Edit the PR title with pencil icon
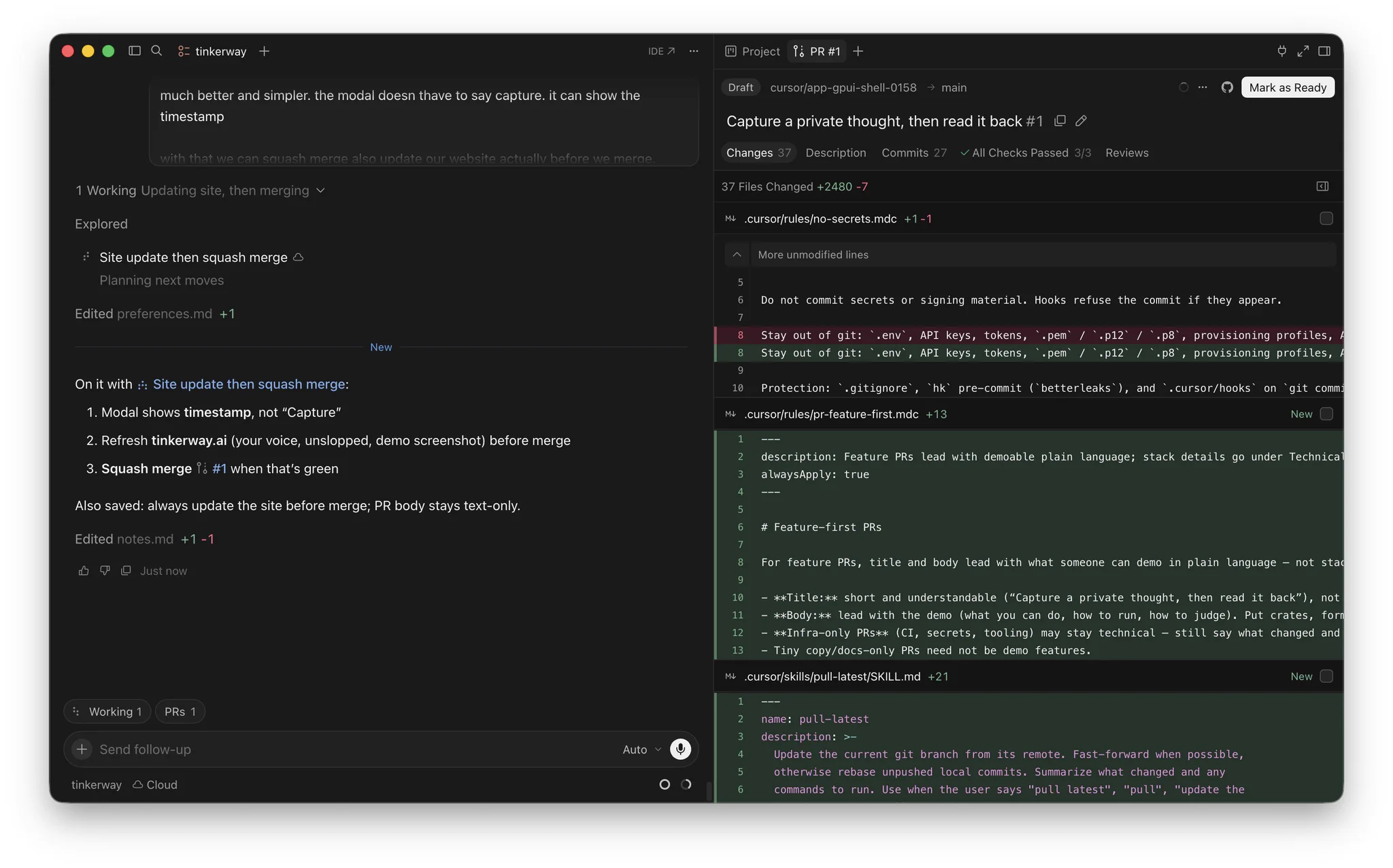Viewport: 1393px width, 868px height. pos(1081,121)
